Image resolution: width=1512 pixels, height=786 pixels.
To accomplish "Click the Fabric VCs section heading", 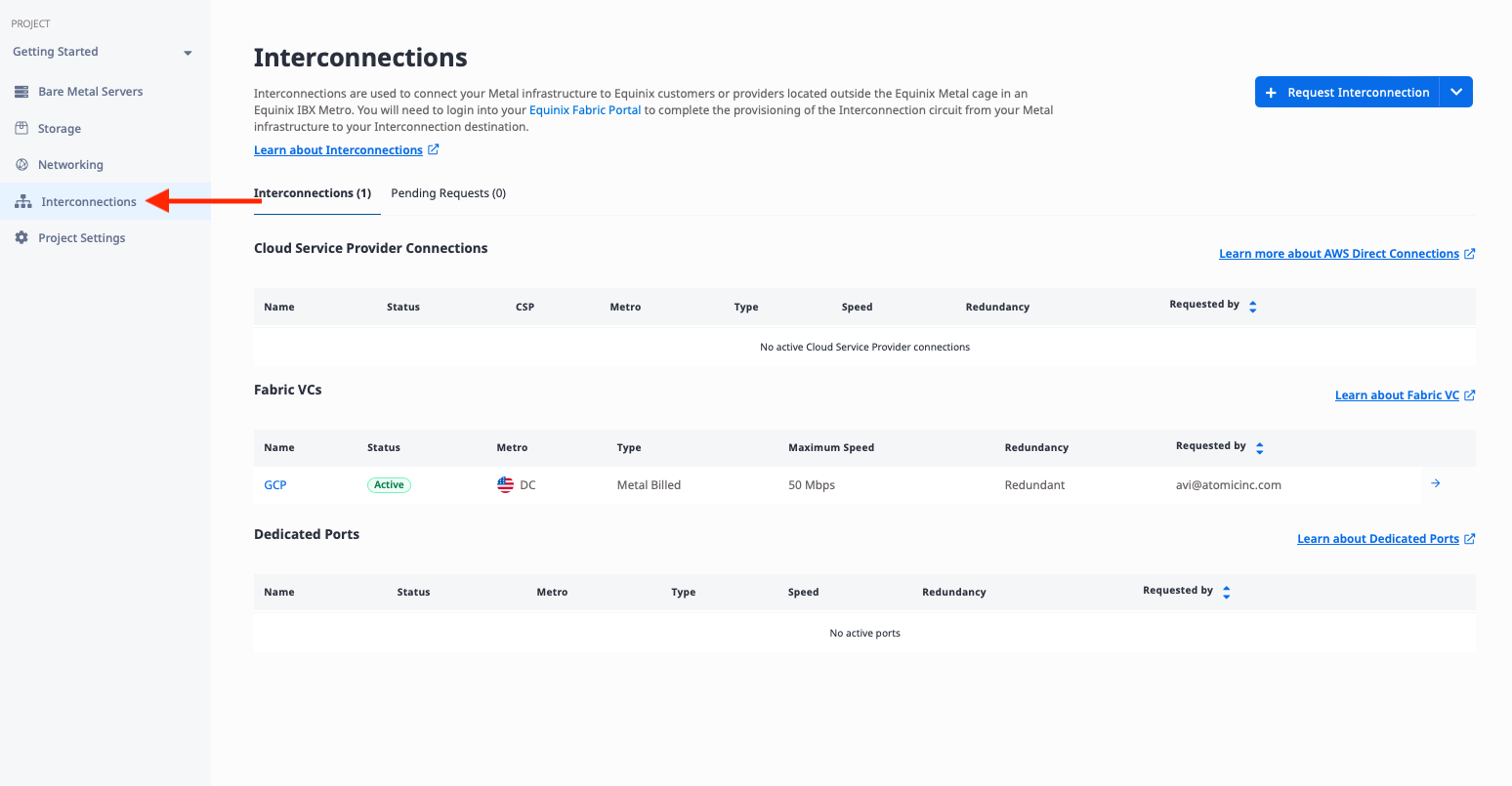I will coord(288,390).
